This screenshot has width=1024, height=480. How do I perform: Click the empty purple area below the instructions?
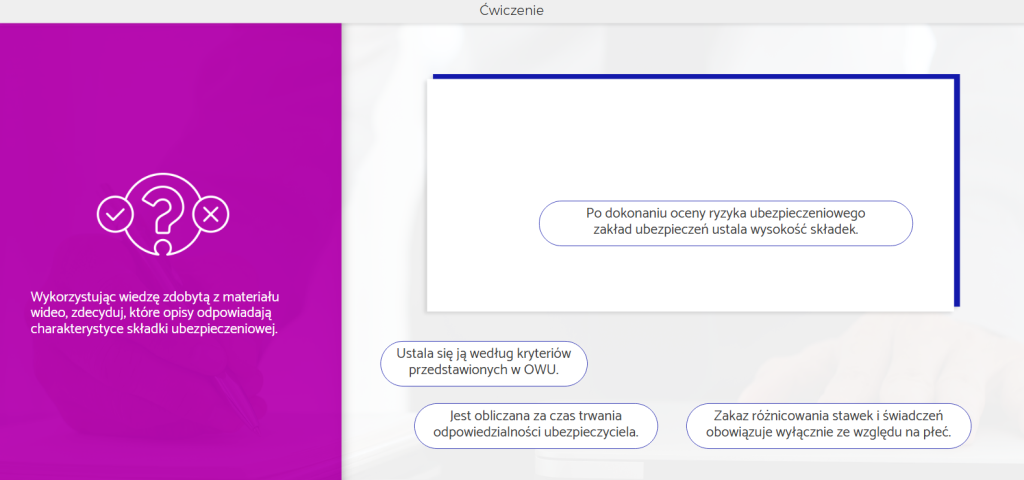(170, 410)
